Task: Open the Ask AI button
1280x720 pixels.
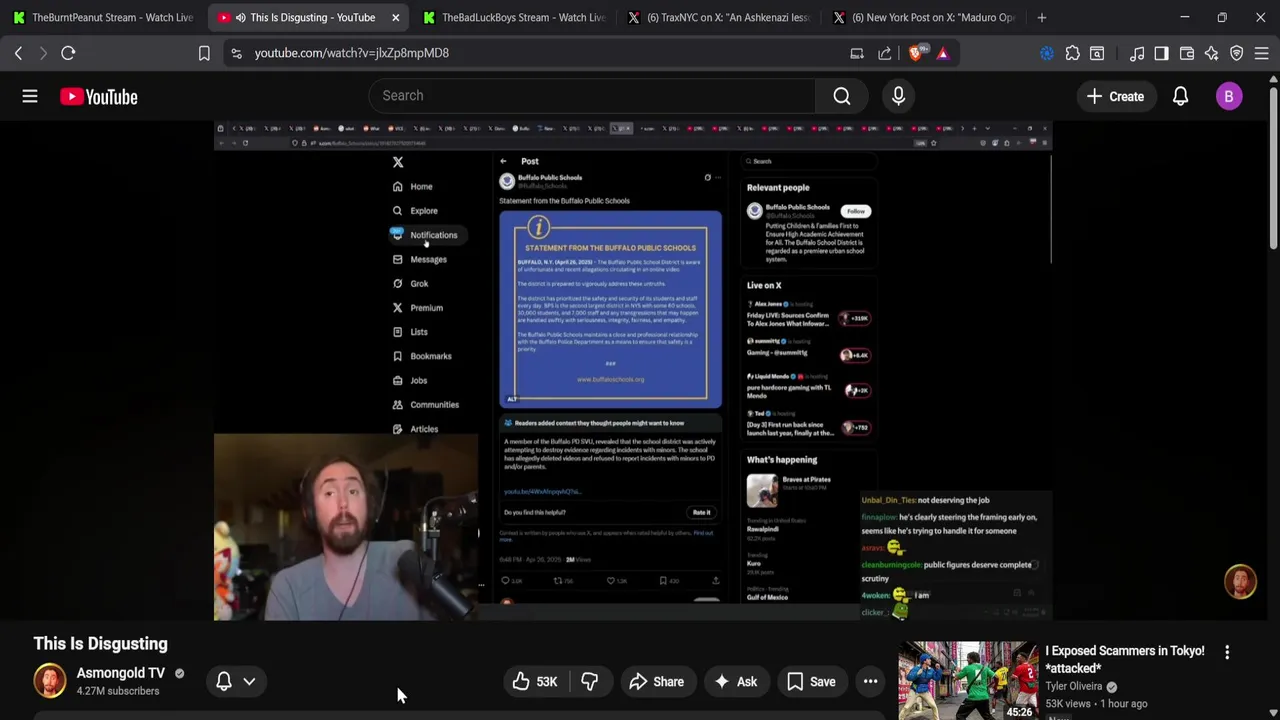Action: [735, 682]
